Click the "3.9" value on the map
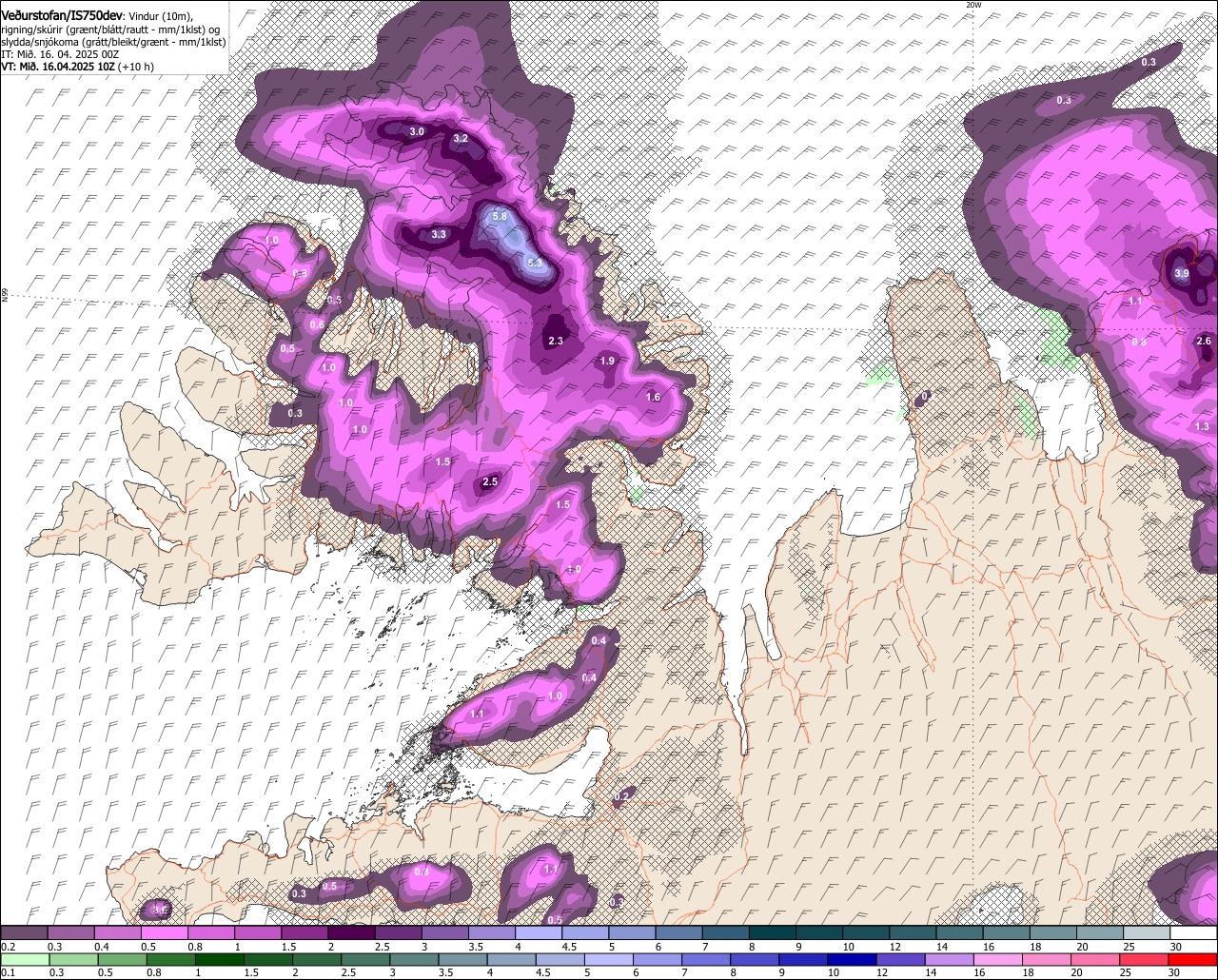The width and height of the screenshot is (1218, 980). tap(1182, 273)
